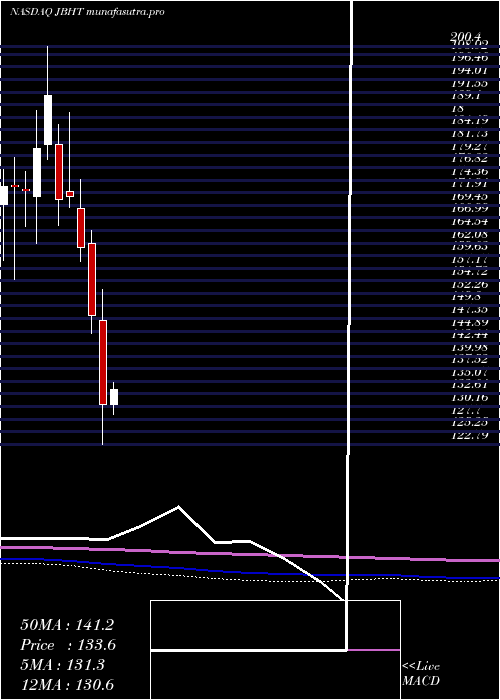Click the 162.08 price axis label
The height and width of the screenshot is (700, 500).
point(469,234)
